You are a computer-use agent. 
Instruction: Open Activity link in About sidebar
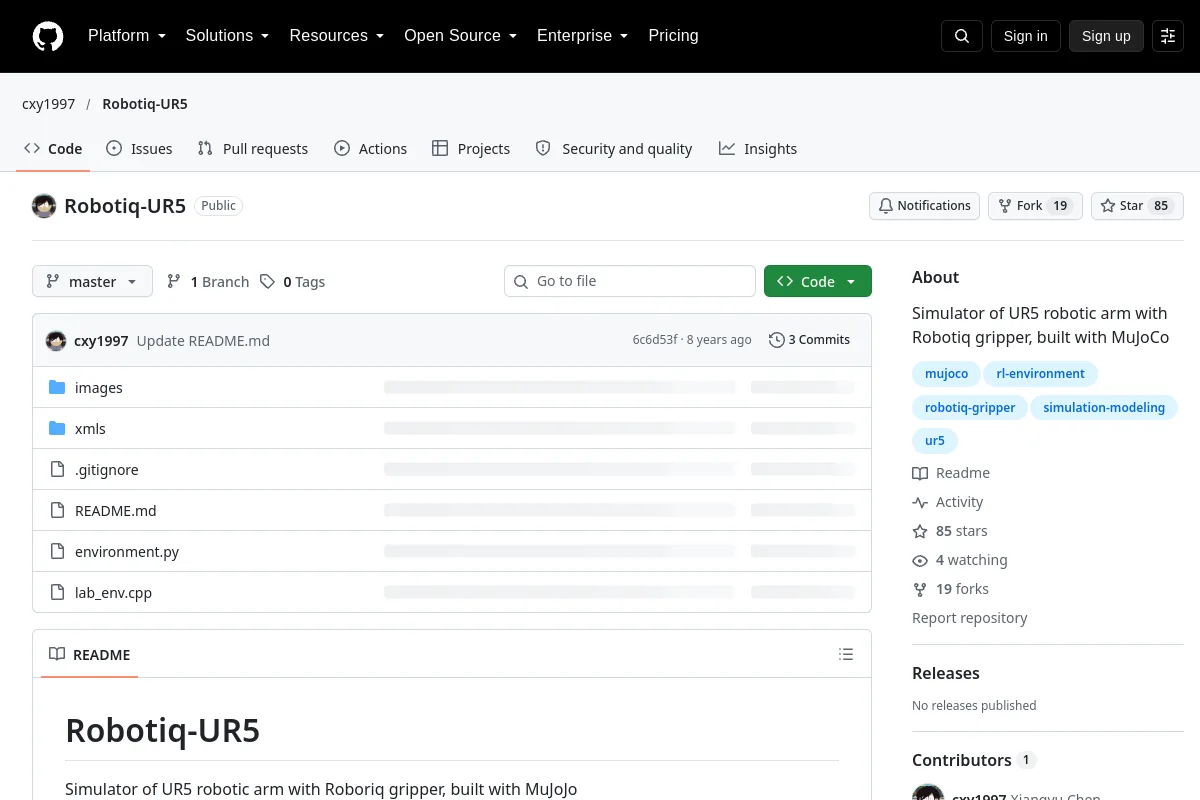(x=948, y=502)
